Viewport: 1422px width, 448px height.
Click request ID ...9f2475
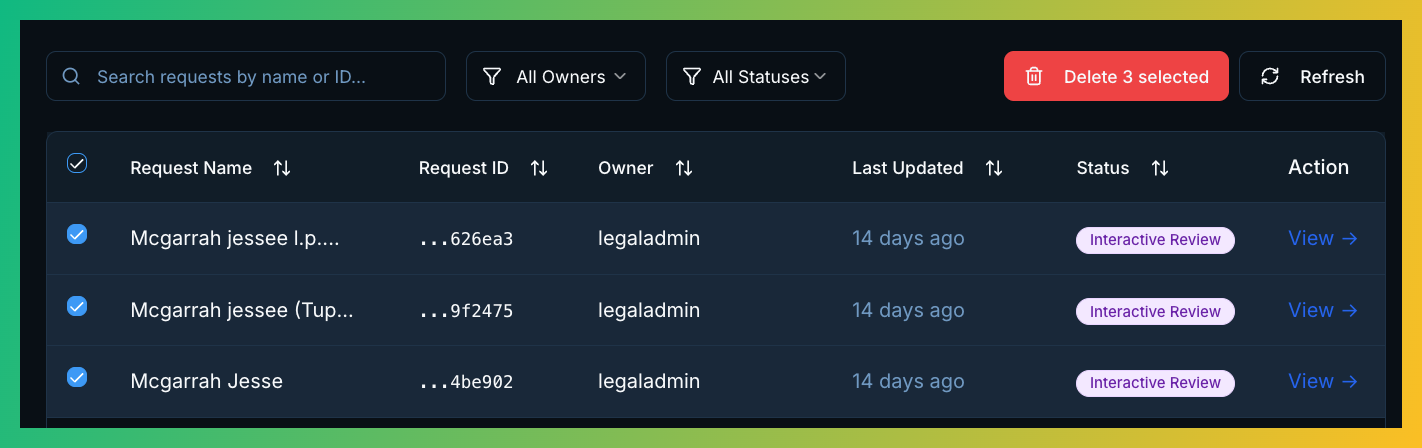point(466,311)
